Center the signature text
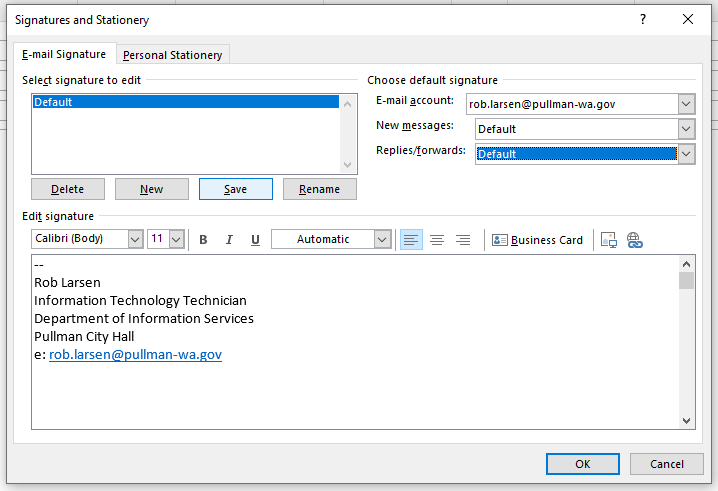The width and height of the screenshot is (718, 491). pyautogui.click(x=437, y=240)
